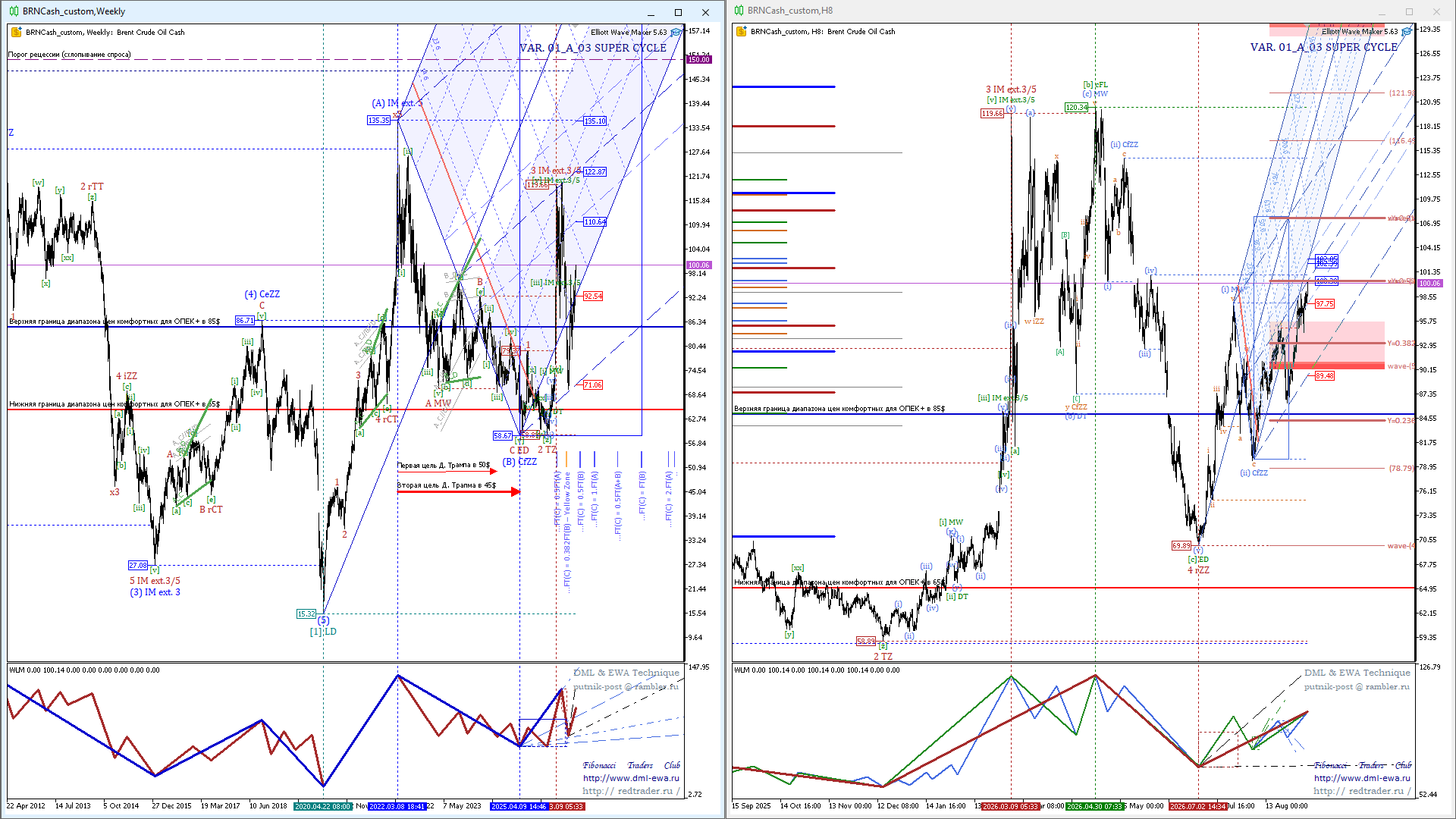
Task: Select the 135.35 price label box on Weekly chart
Action: pyautogui.click(x=378, y=121)
